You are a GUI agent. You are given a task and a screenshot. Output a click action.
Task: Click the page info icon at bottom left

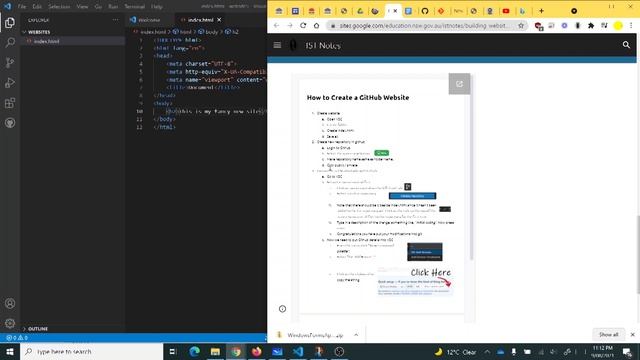pos(282,309)
